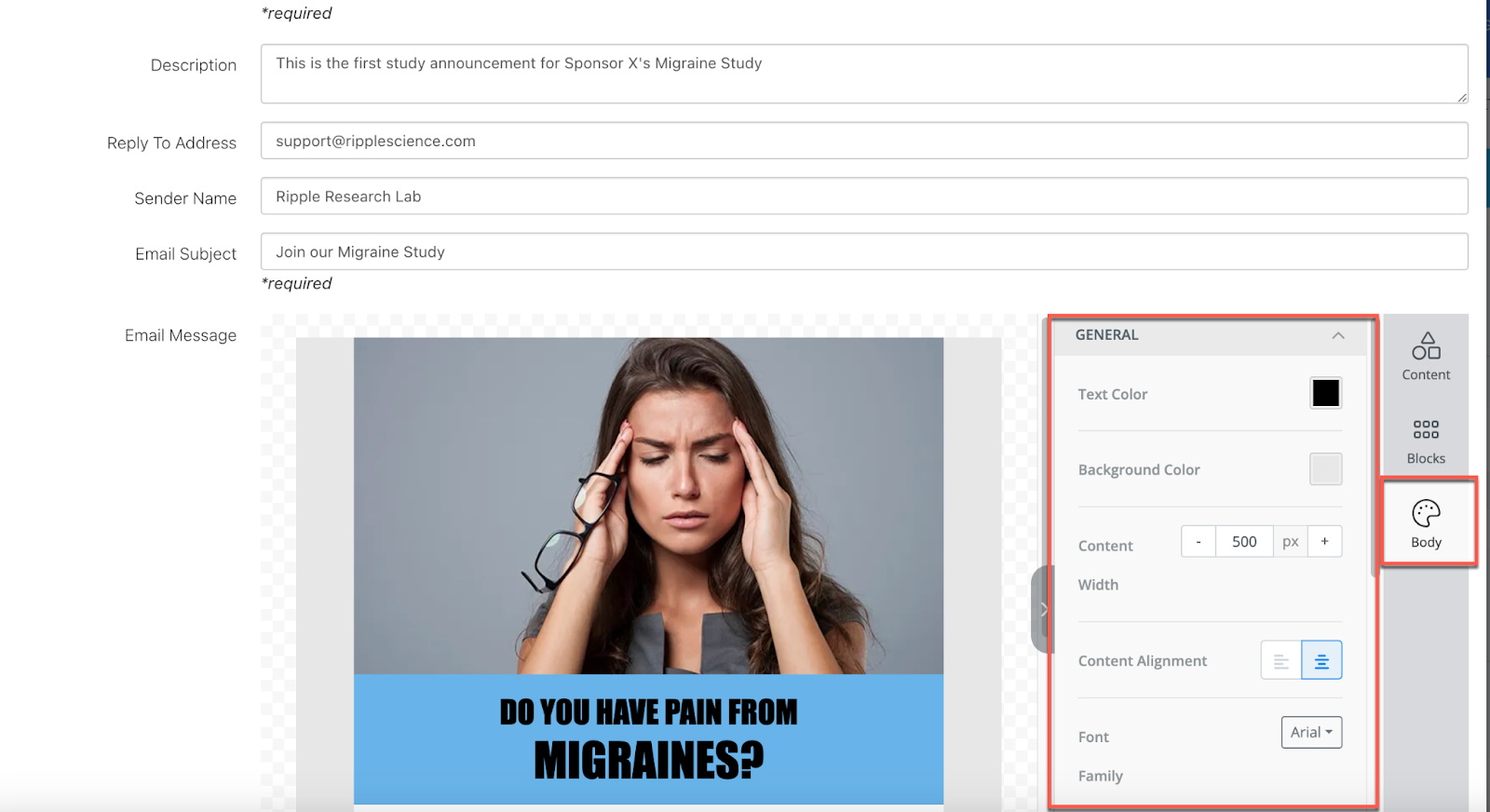Click the Reply To Address field
Image resolution: width=1490 pixels, height=812 pixels.
click(x=863, y=142)
